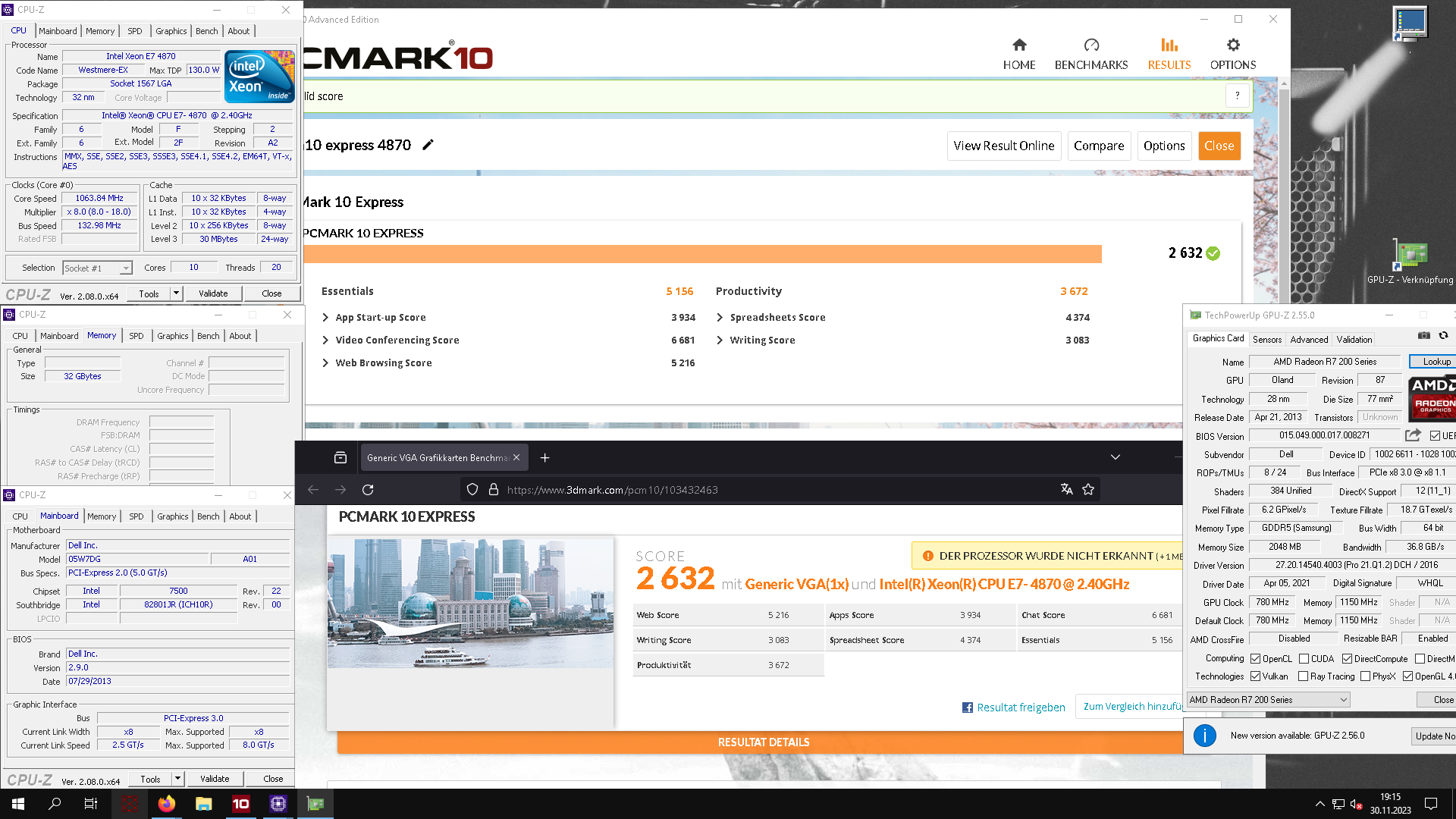
Task: Switch to Validation tab in GPU-Z
Action: tap(1354, 340)
